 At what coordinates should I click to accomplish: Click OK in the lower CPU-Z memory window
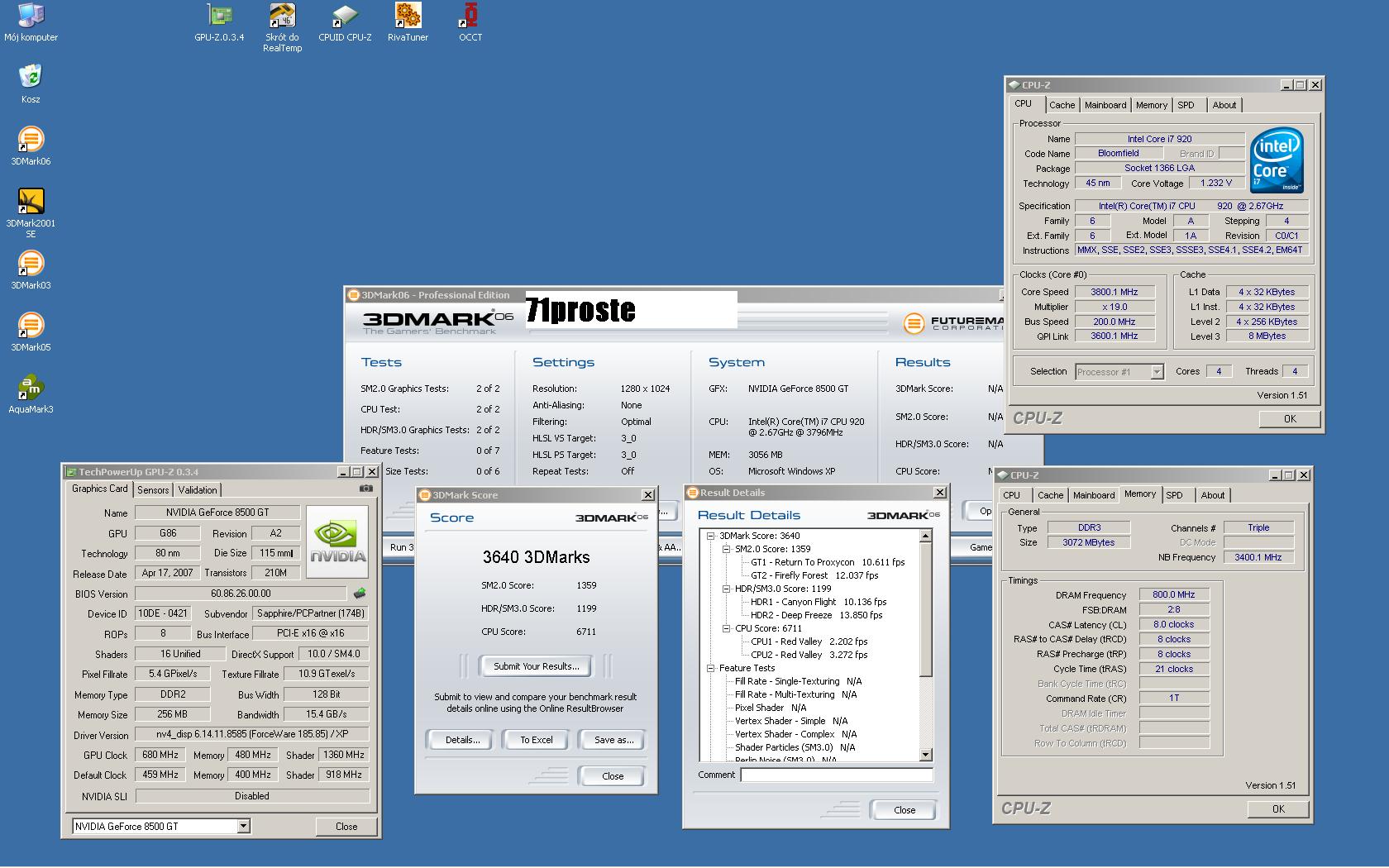point(1278,809)
